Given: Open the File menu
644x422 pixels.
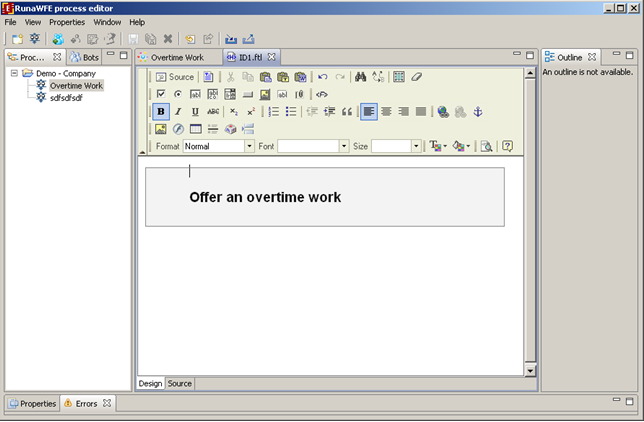Looking at the screenshot, I should tap(10, 22).
